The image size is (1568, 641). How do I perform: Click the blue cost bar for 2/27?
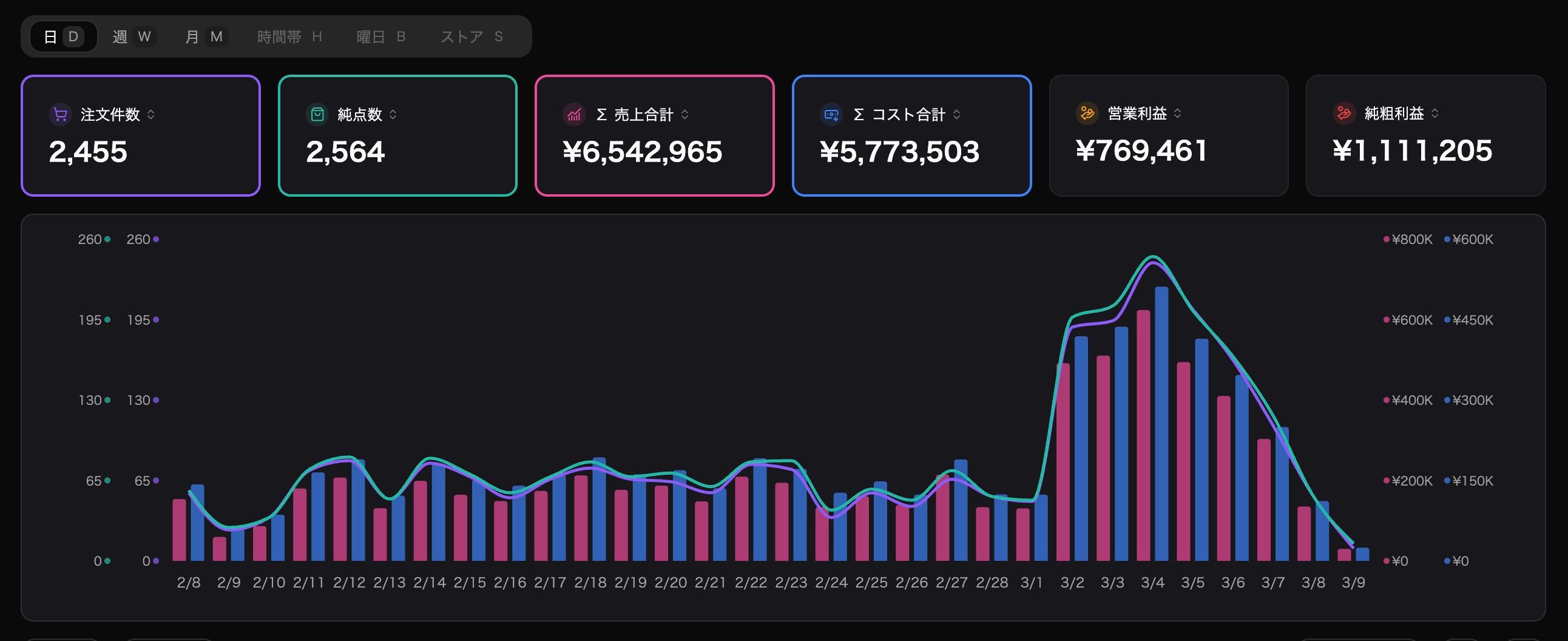click(x=961, y=510)
